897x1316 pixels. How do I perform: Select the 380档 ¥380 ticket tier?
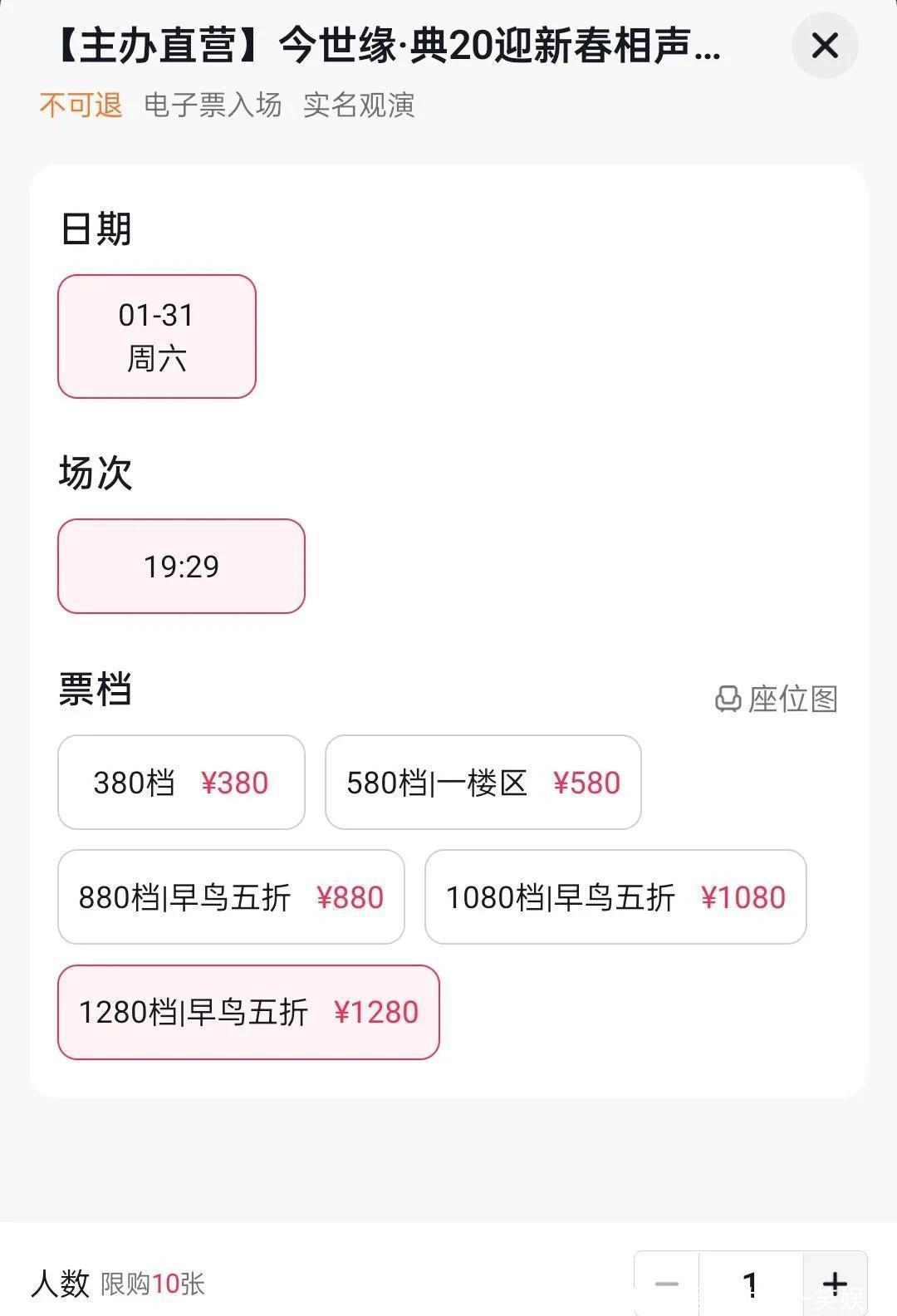(181, 783)
